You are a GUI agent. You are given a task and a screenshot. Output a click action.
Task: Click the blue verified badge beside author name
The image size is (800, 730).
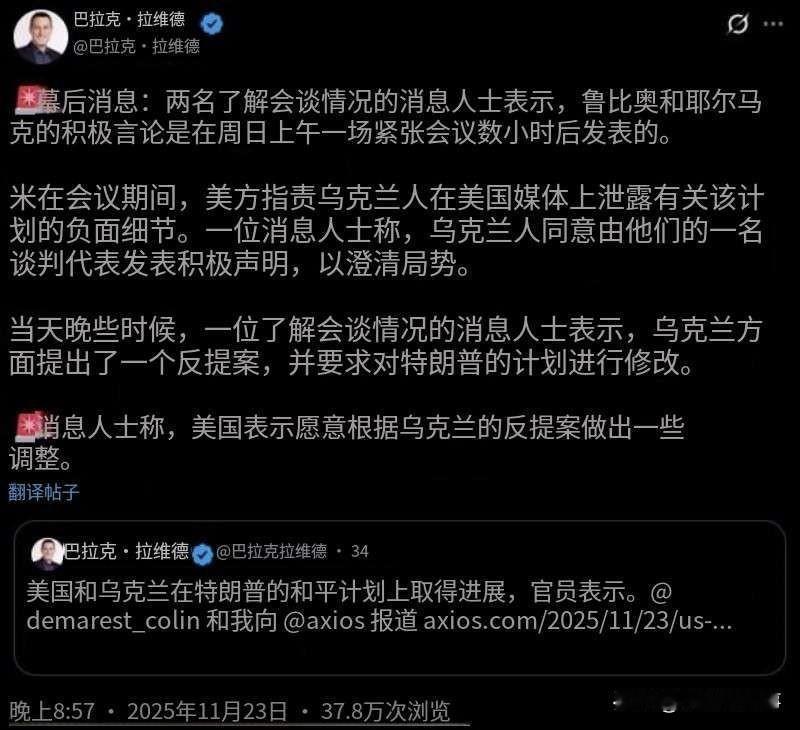(211, 22)
